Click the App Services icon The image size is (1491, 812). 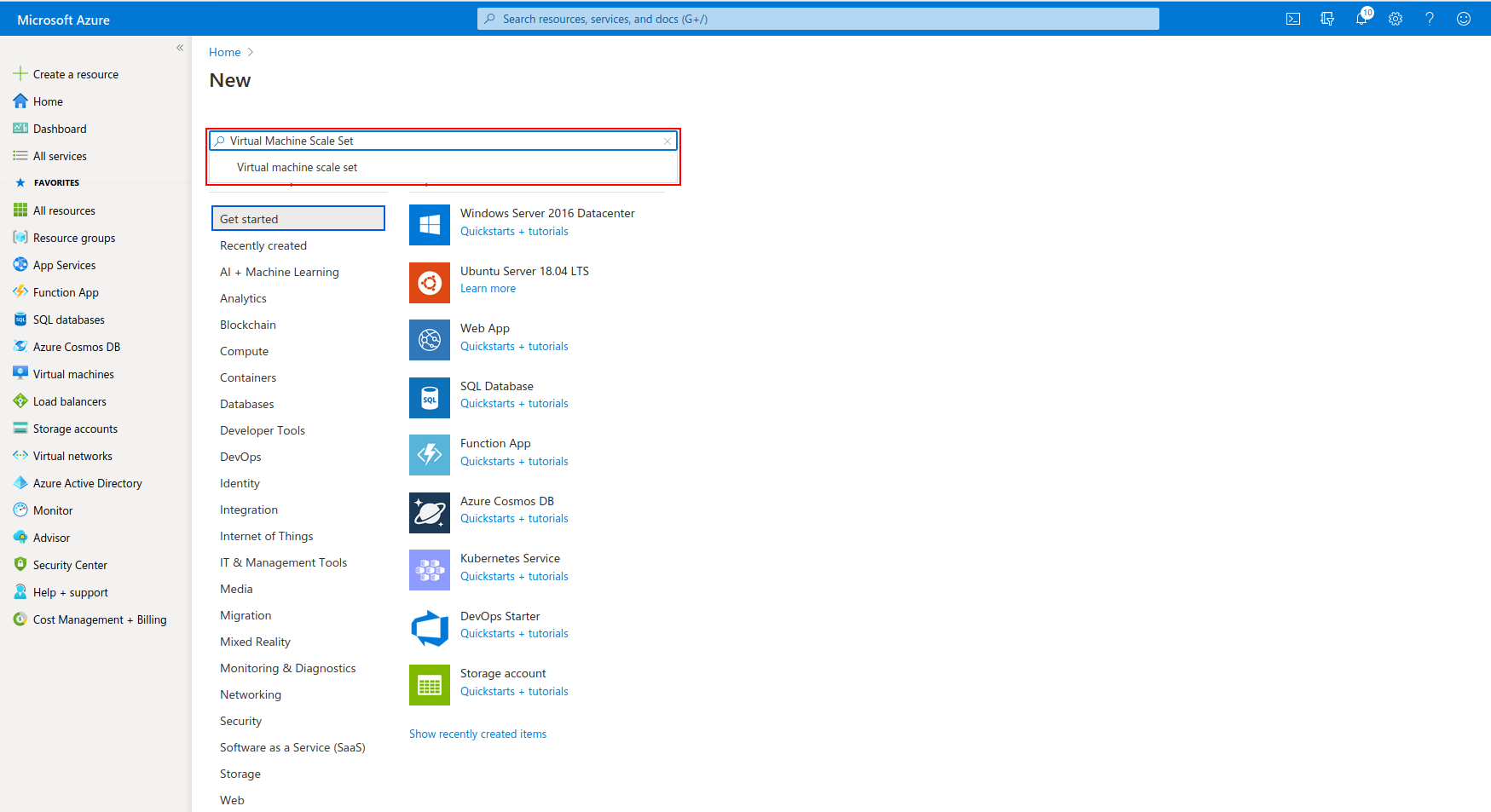pyautogui.click(x=20, y=265)
